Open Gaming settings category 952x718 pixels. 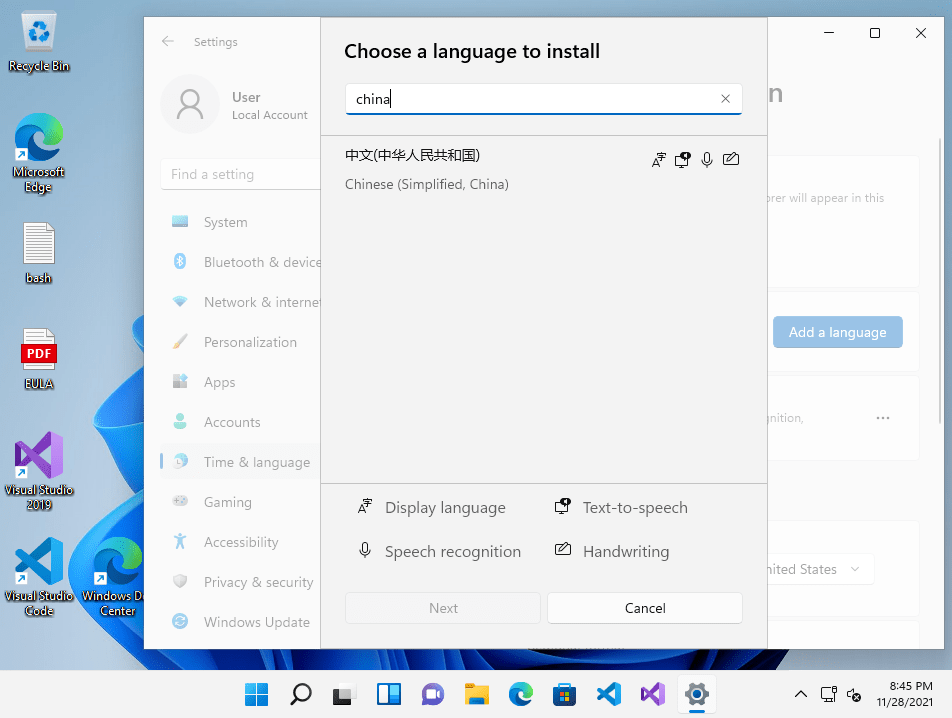coord(240,502)
